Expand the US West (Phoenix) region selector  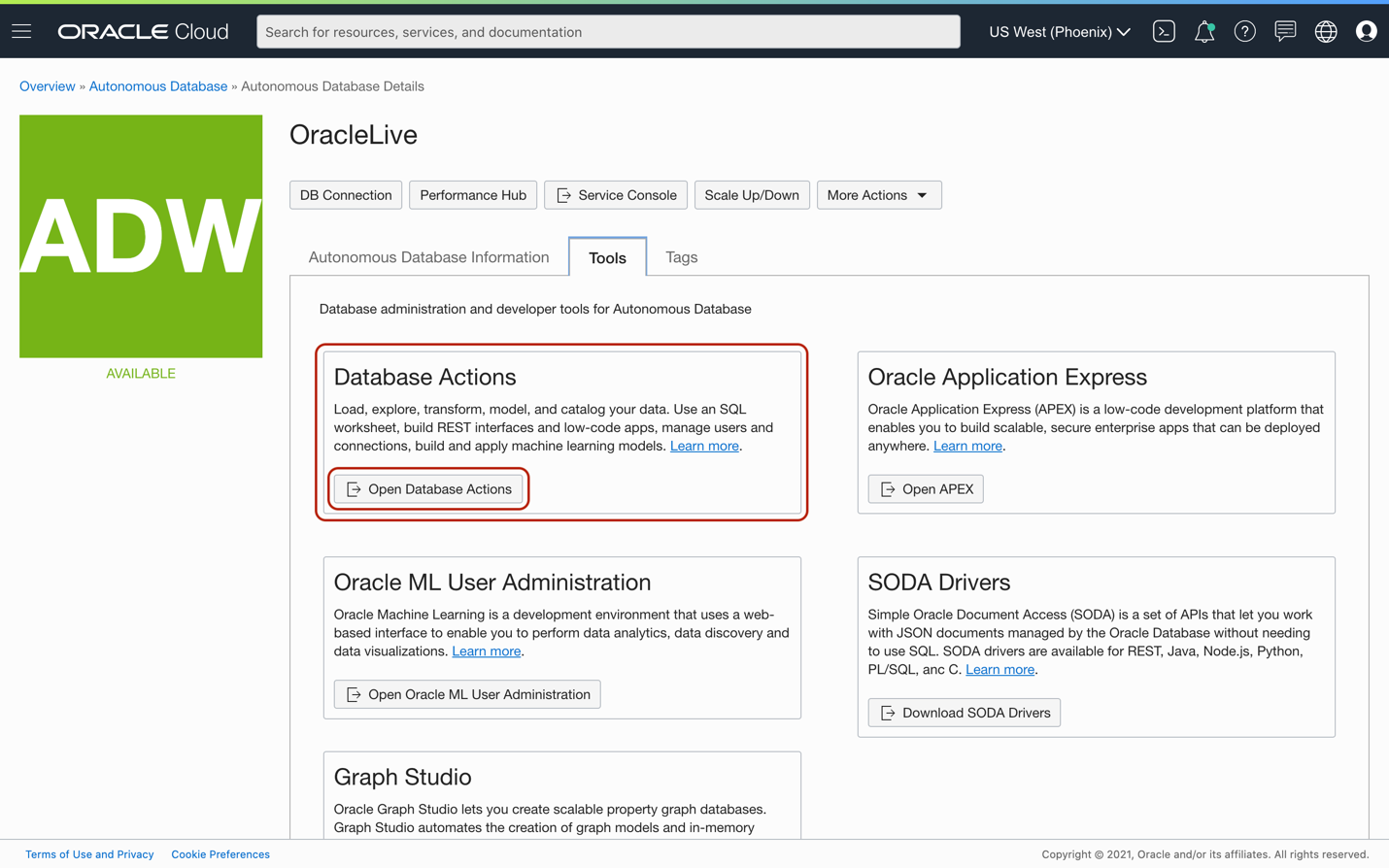click(1059, 32)
